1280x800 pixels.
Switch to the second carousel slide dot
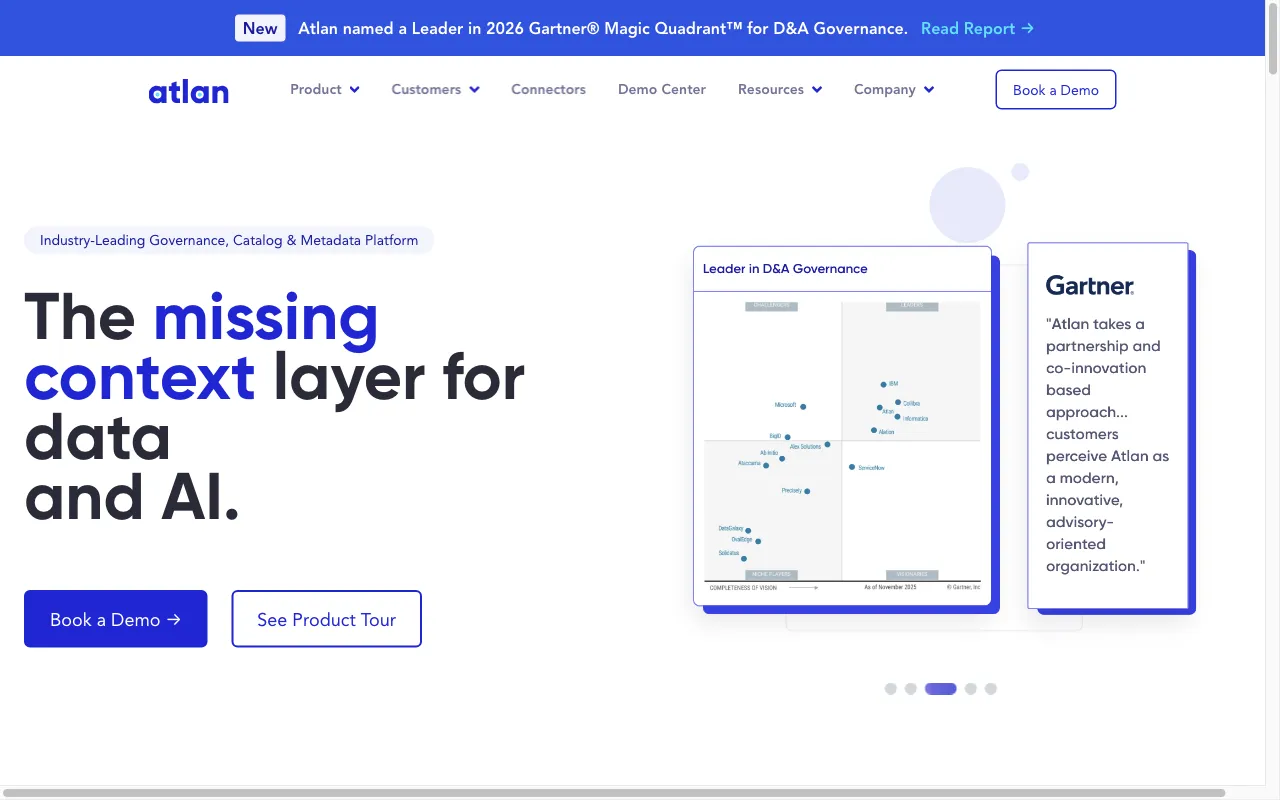tap(911, 689)
